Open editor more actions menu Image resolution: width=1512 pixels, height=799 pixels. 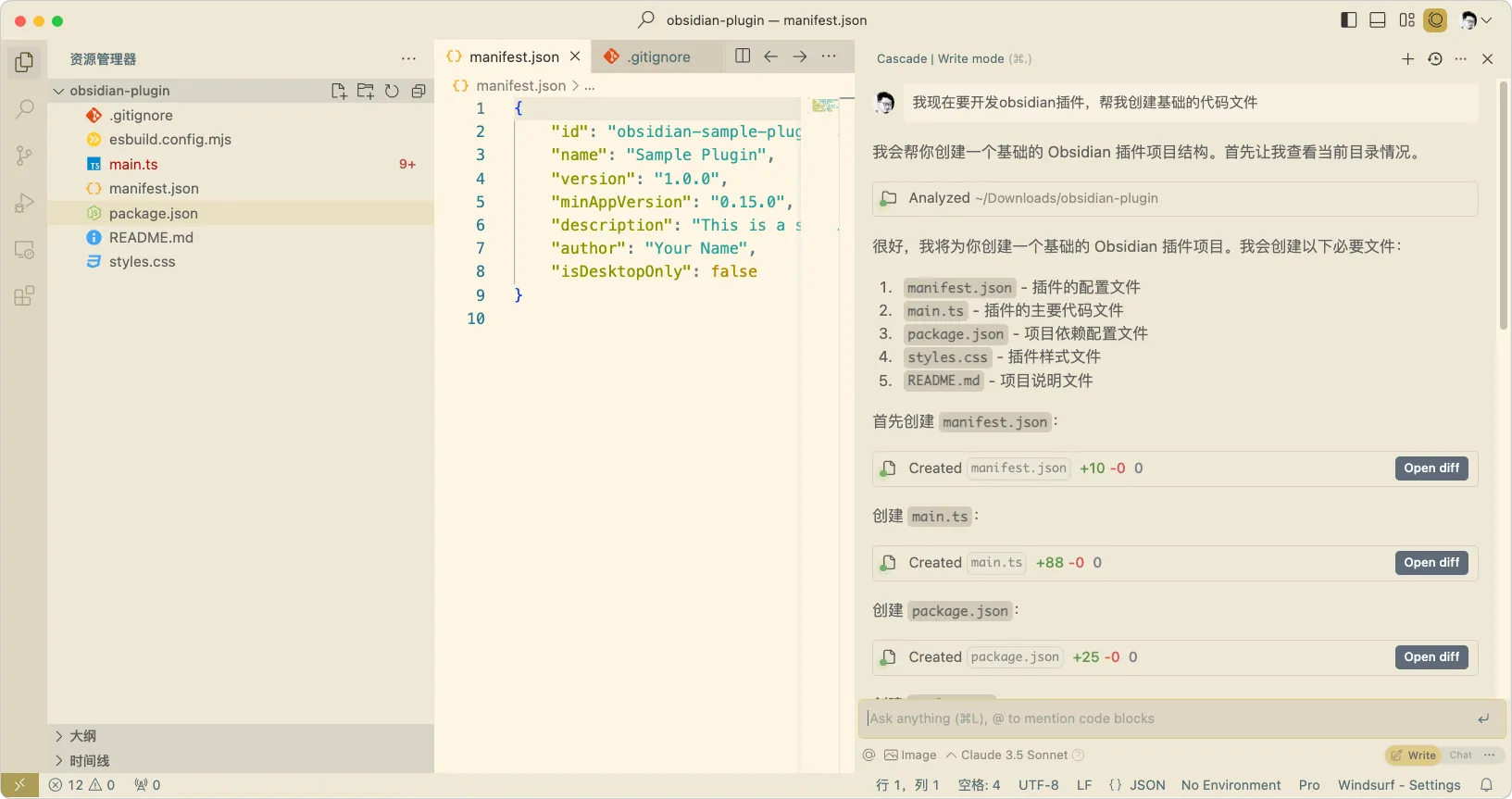point(829,56)
